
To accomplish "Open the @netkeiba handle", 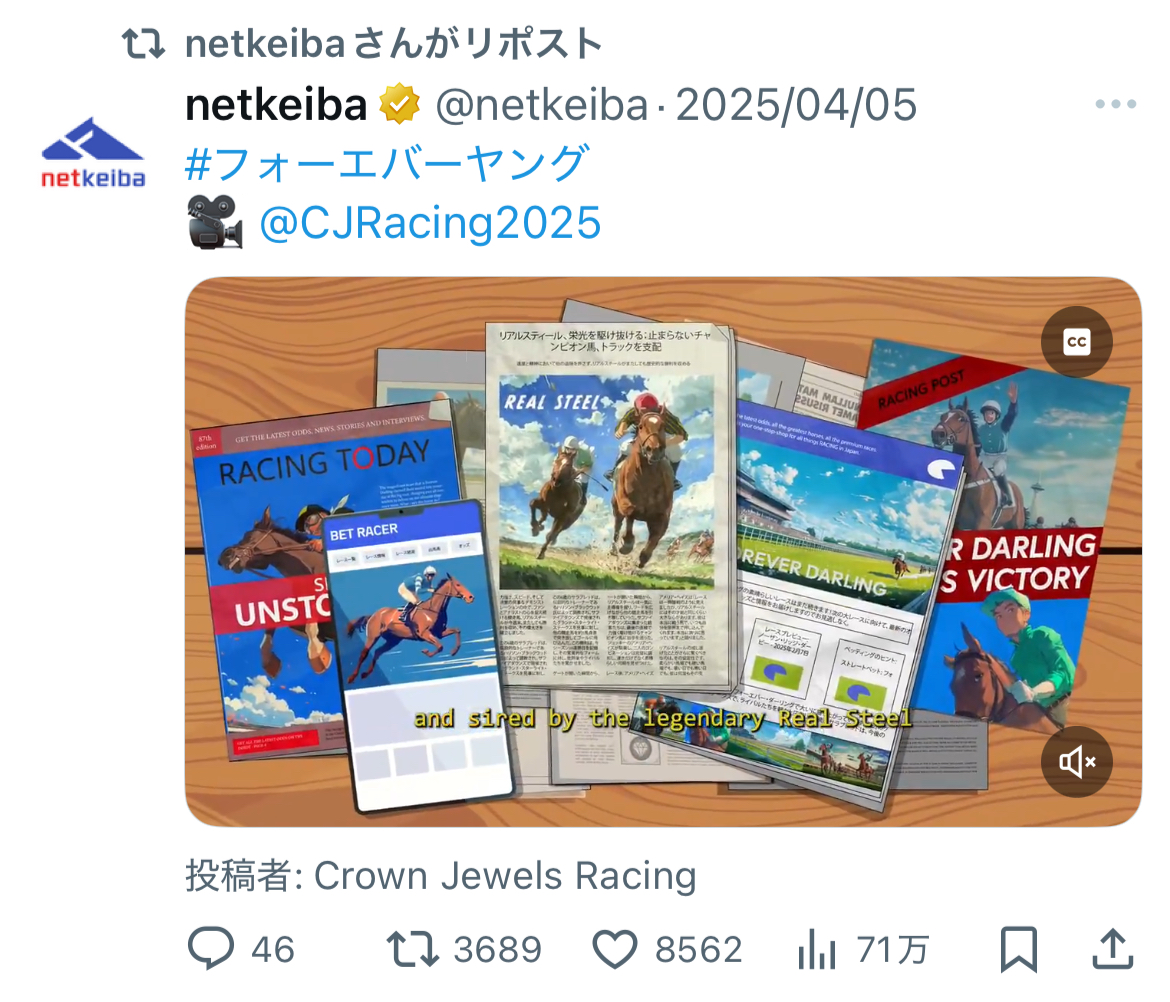I will coord(542,104).
